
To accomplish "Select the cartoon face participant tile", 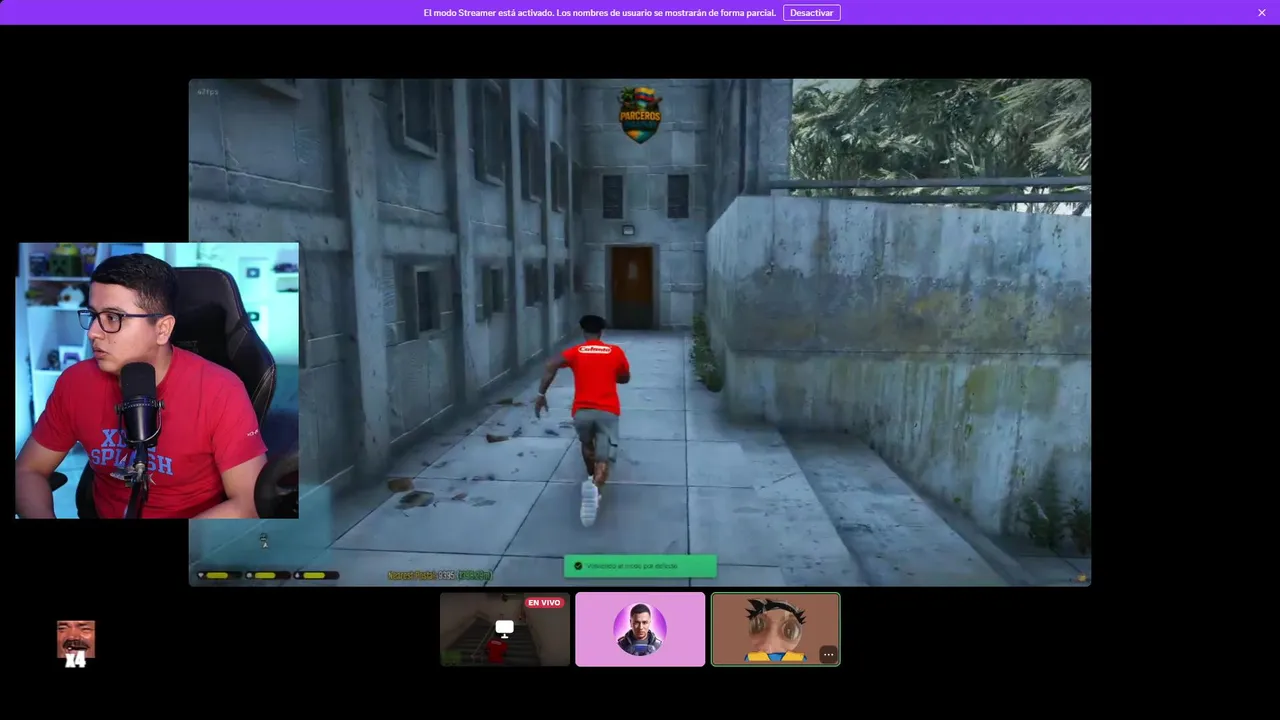I will (775, 629).
